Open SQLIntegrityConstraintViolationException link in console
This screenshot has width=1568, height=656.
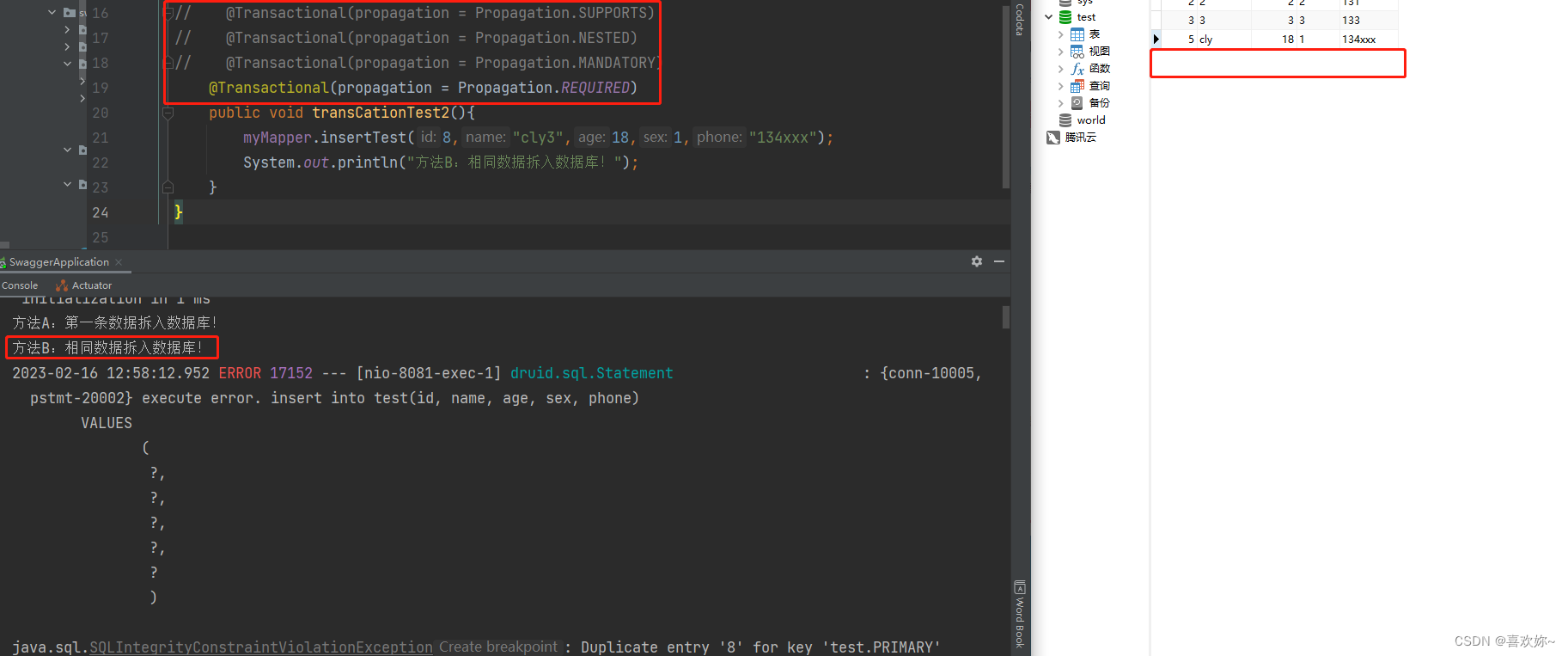click(261, 647)
